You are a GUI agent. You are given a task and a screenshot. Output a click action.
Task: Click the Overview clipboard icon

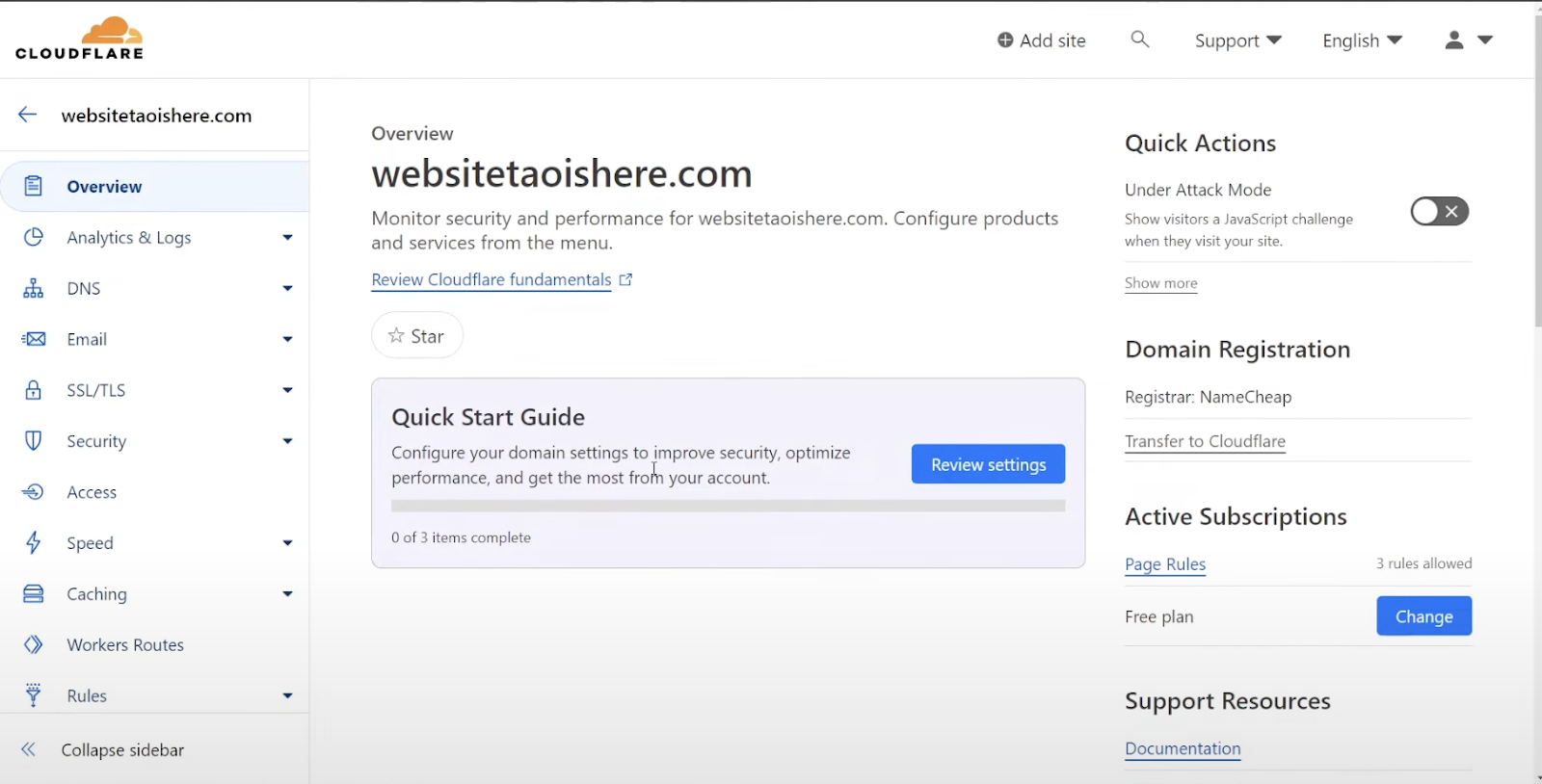33,186
